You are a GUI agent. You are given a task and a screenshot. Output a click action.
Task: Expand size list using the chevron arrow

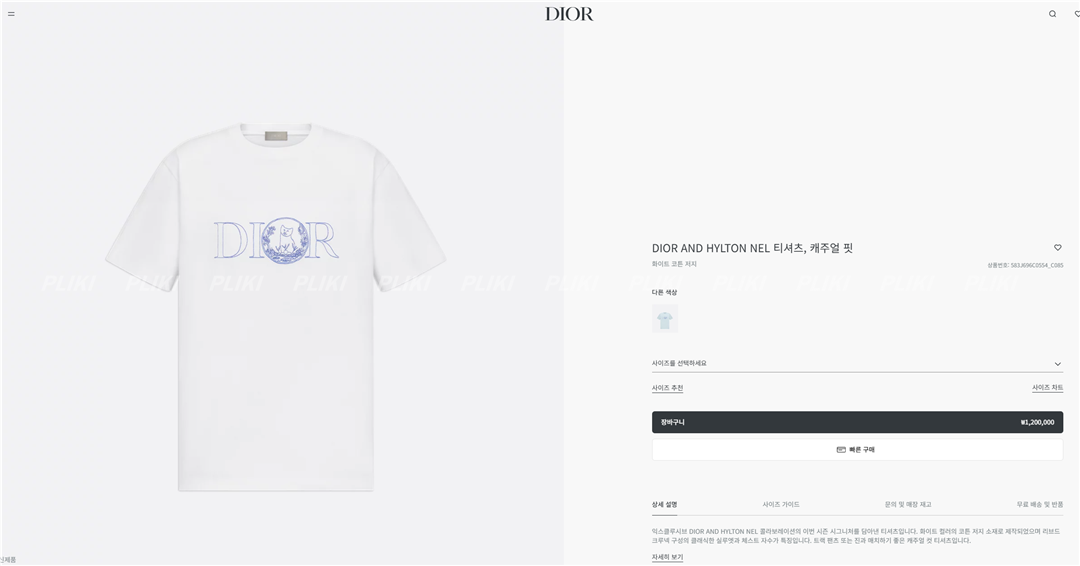tap(1058, 364)
